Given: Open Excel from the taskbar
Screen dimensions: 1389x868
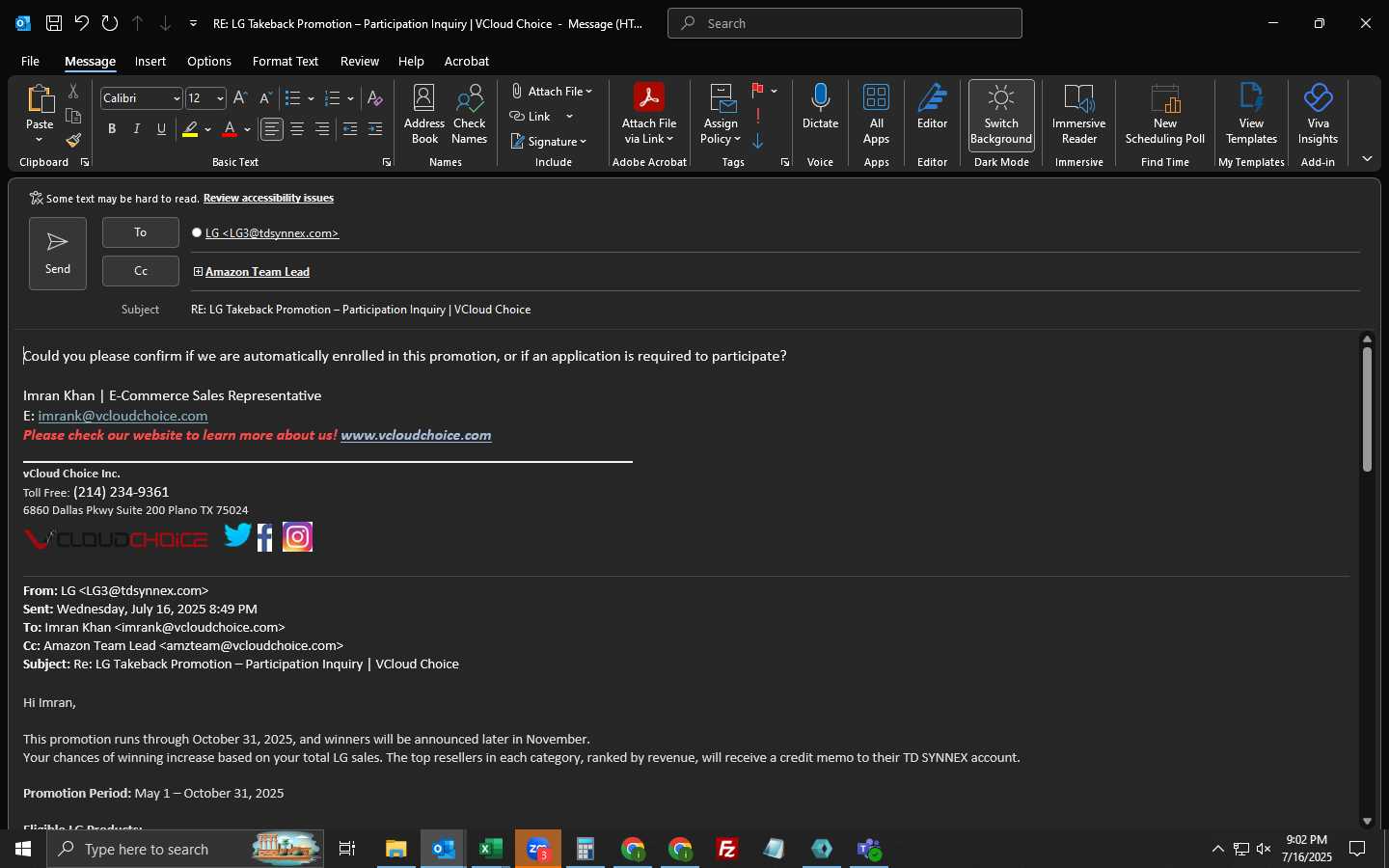Looking at the screenshot, I should tap(490, 849).
